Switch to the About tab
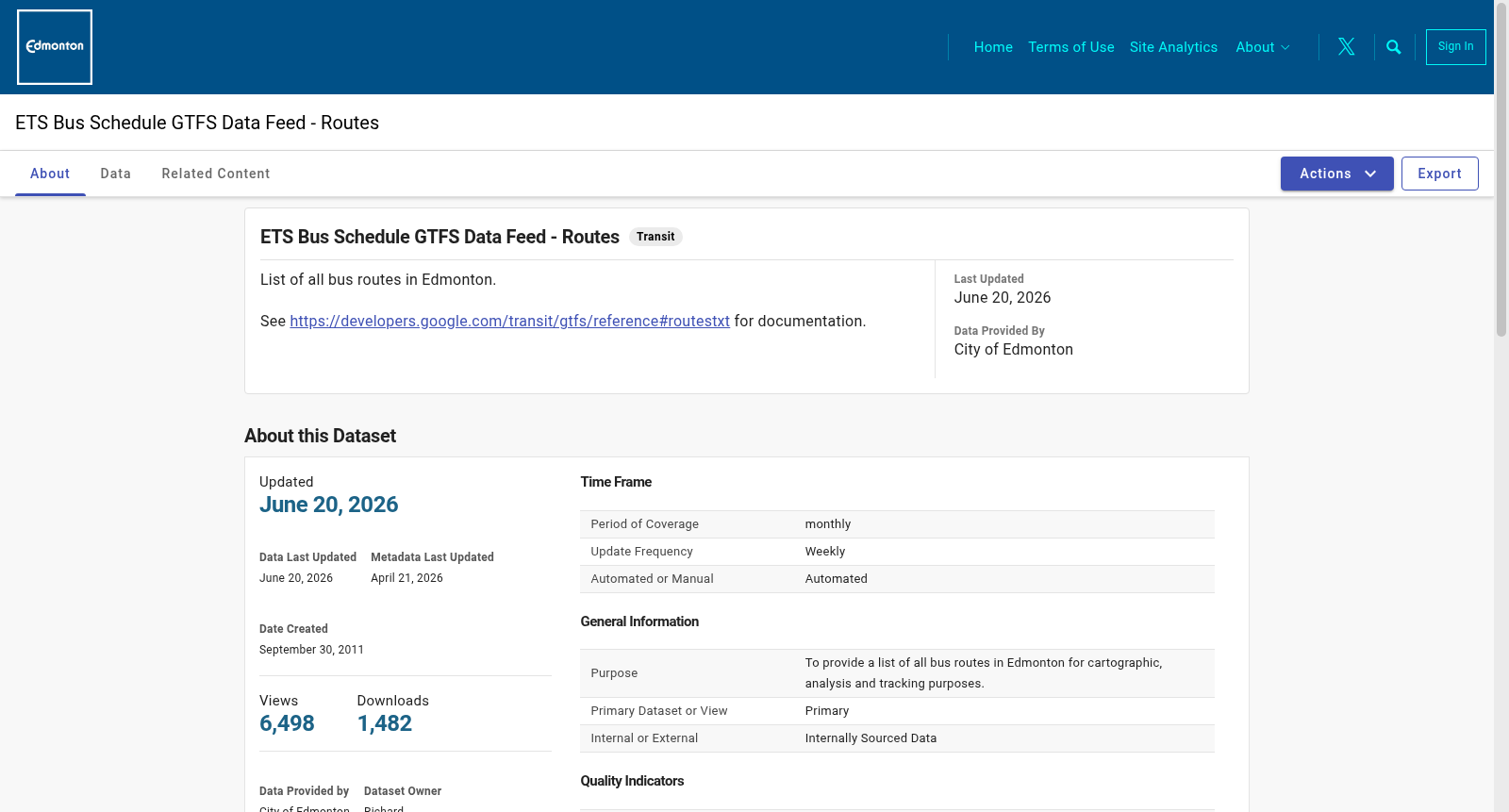1509x812 pixels. [x=50, y=174]
